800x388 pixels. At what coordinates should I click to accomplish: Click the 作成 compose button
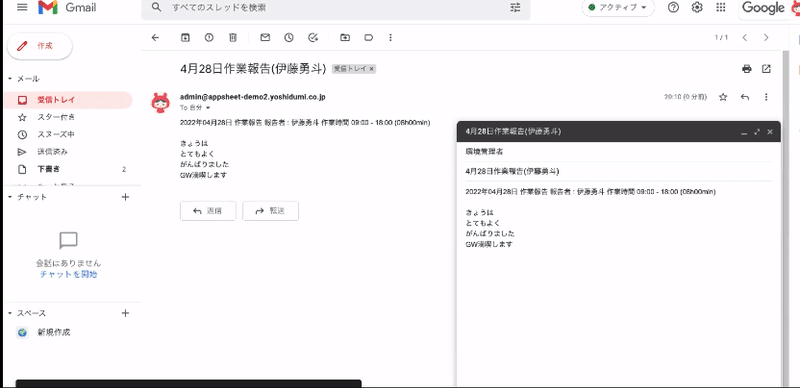point(40,46)
